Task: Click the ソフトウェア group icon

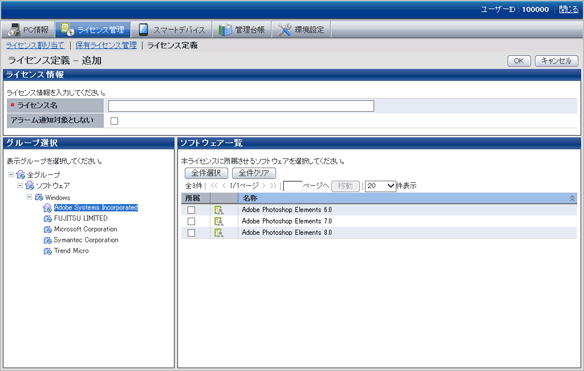Action: click(x=30, y=186)
